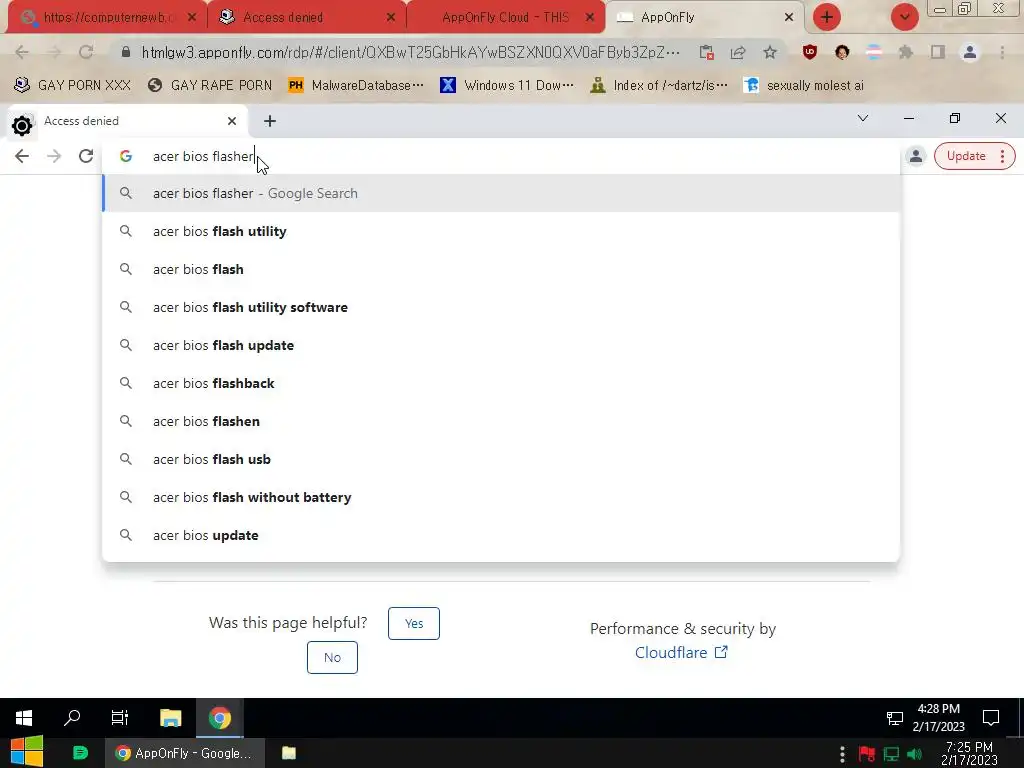This screenshot has width=1024, height=768.
Task: Close the AppOnFly tab
Action: (788, 18)
